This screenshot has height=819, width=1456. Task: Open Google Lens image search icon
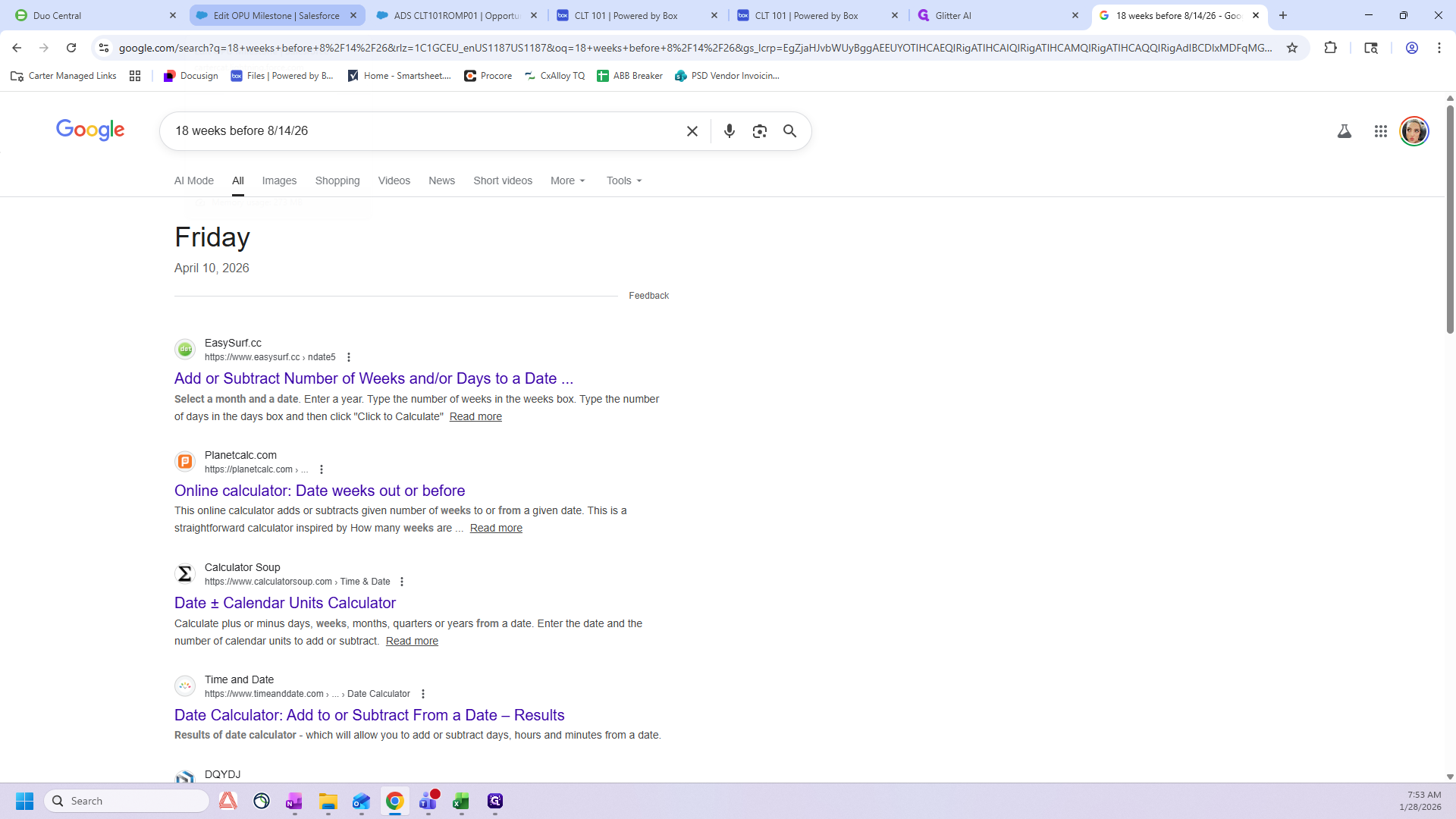tap(759, 131)
